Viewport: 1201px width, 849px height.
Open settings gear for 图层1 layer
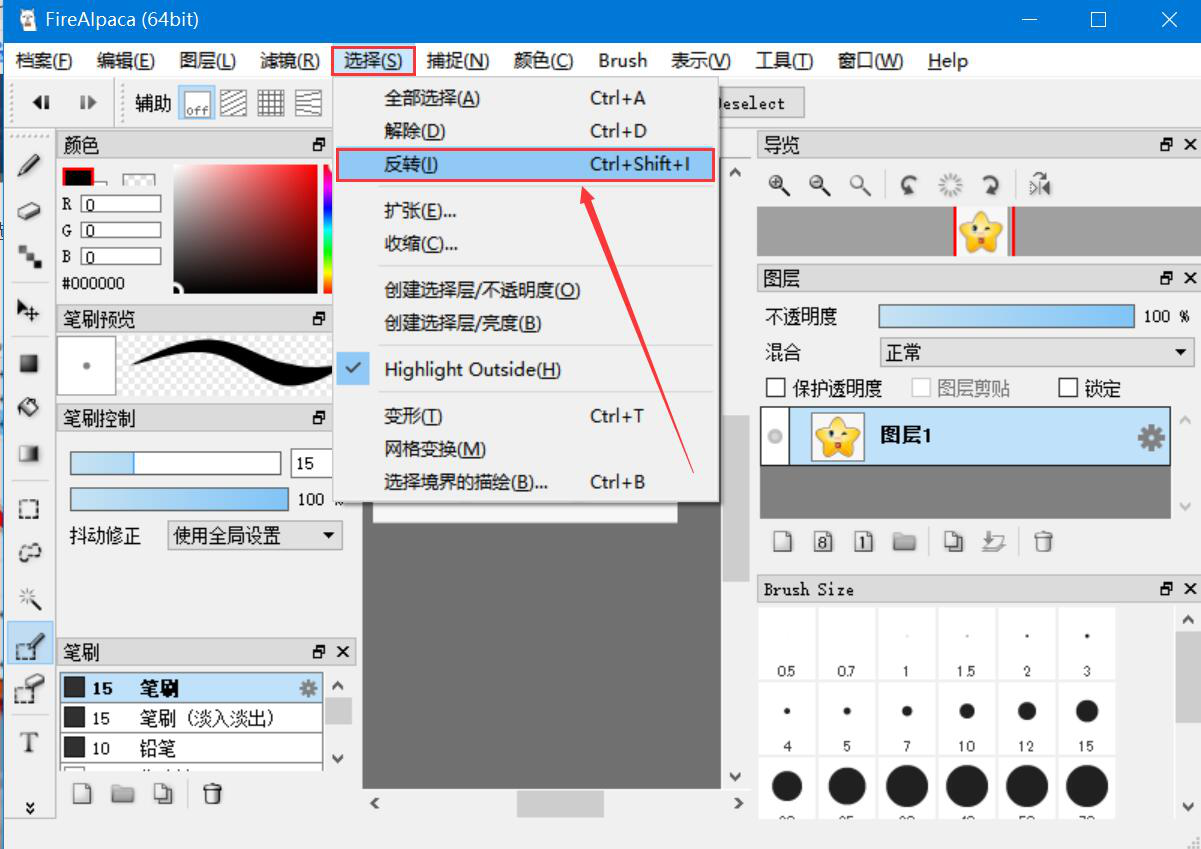[1151, 437]
